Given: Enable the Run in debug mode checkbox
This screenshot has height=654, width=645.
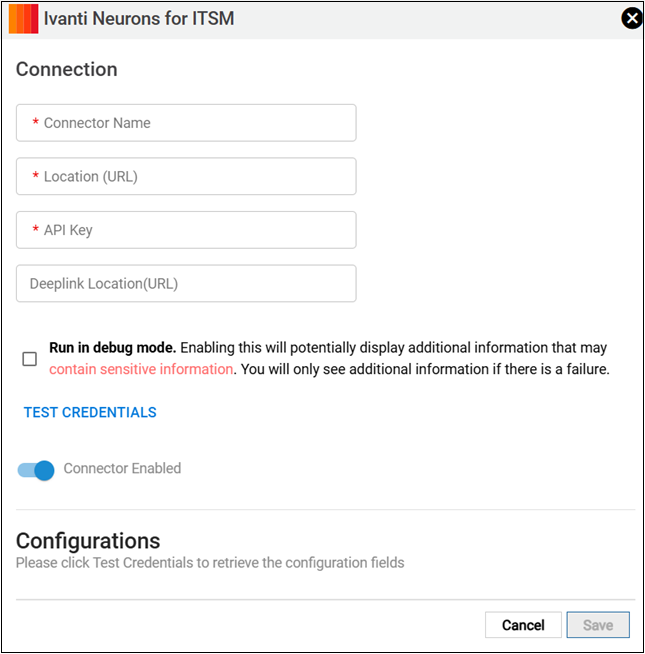Looking at the screenshot, I should tap(30, 359).
